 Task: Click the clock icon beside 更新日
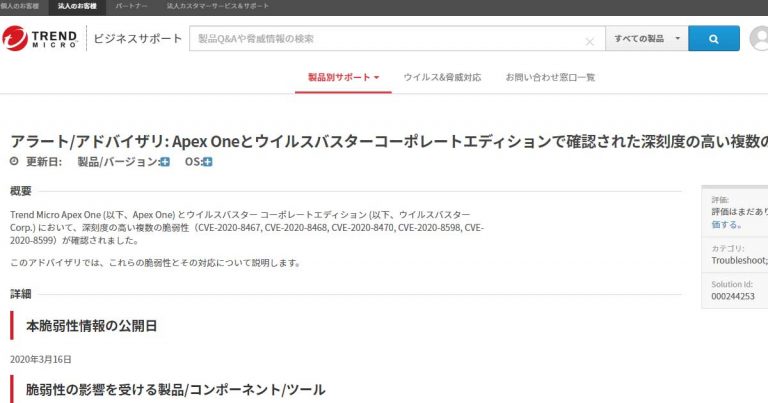click(14, 161)
